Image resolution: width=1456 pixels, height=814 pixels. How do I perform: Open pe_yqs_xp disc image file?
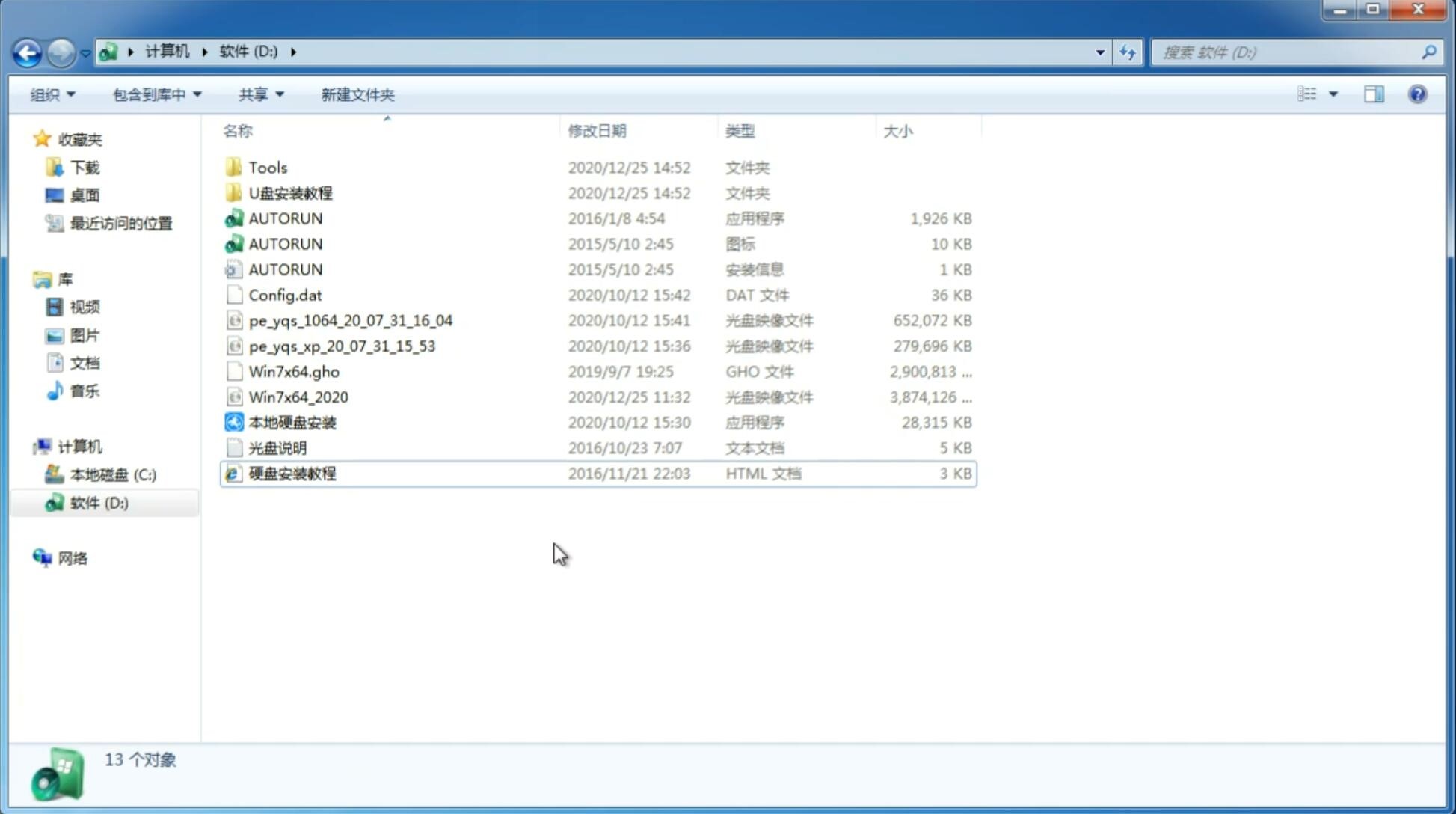[x=342, y=345]
